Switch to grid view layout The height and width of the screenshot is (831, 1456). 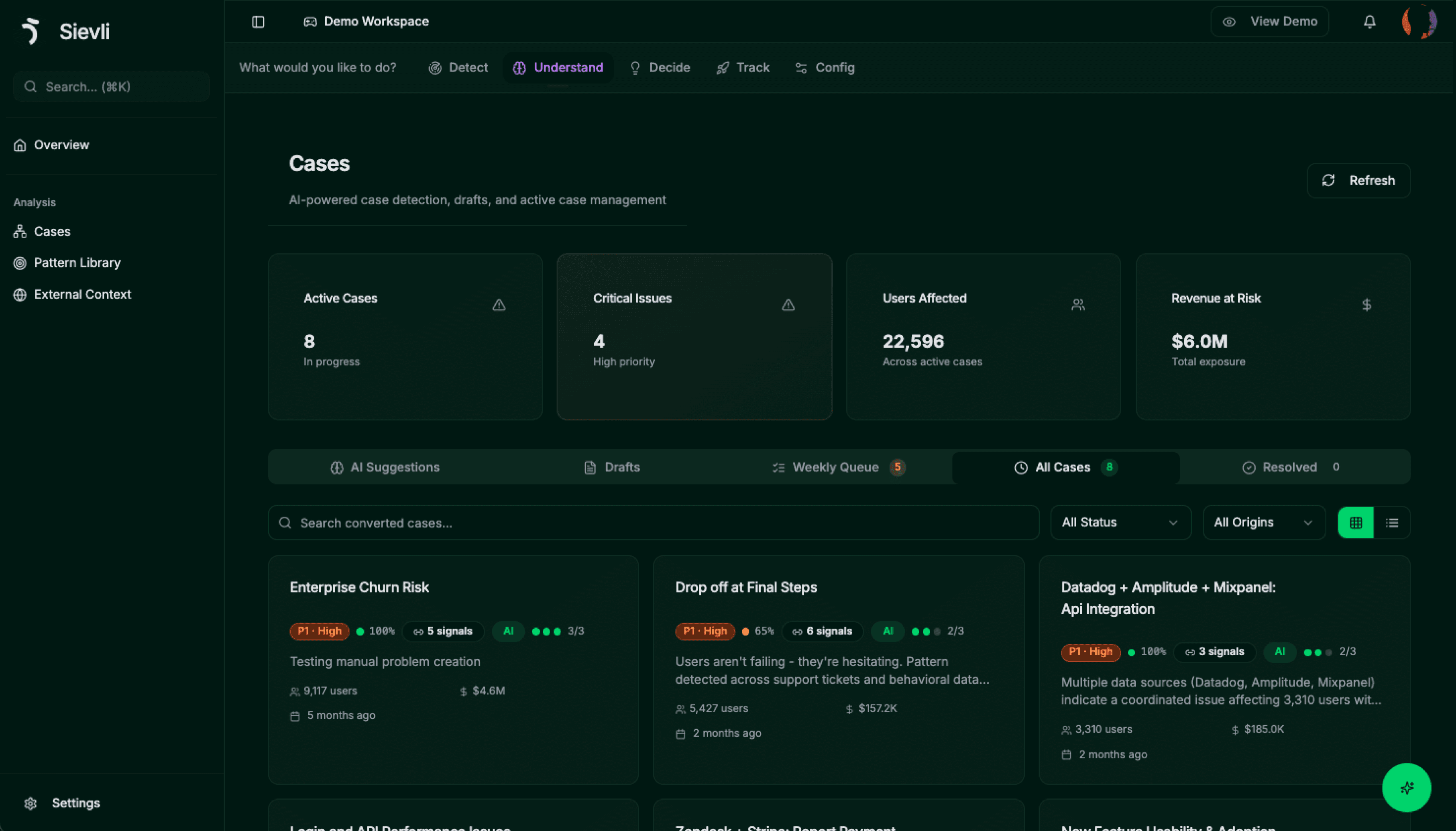pyautogui.click(x=1356, y=522)
